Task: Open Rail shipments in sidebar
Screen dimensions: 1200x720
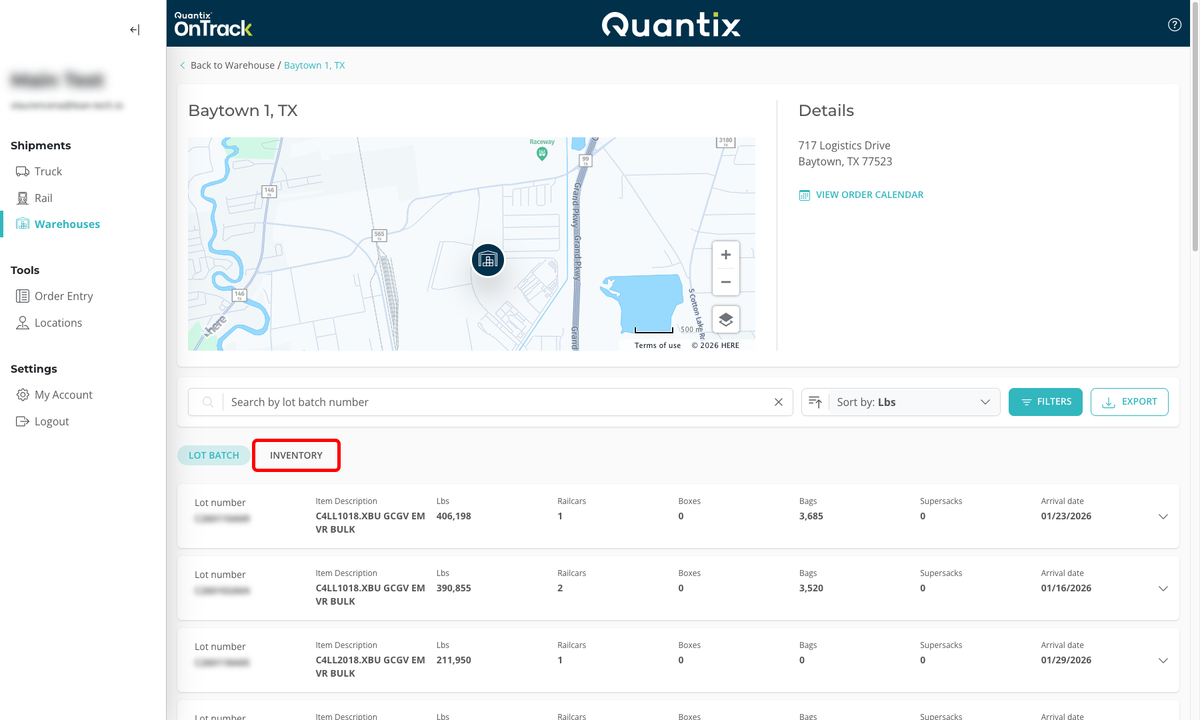Action: [x=43, y=198]
